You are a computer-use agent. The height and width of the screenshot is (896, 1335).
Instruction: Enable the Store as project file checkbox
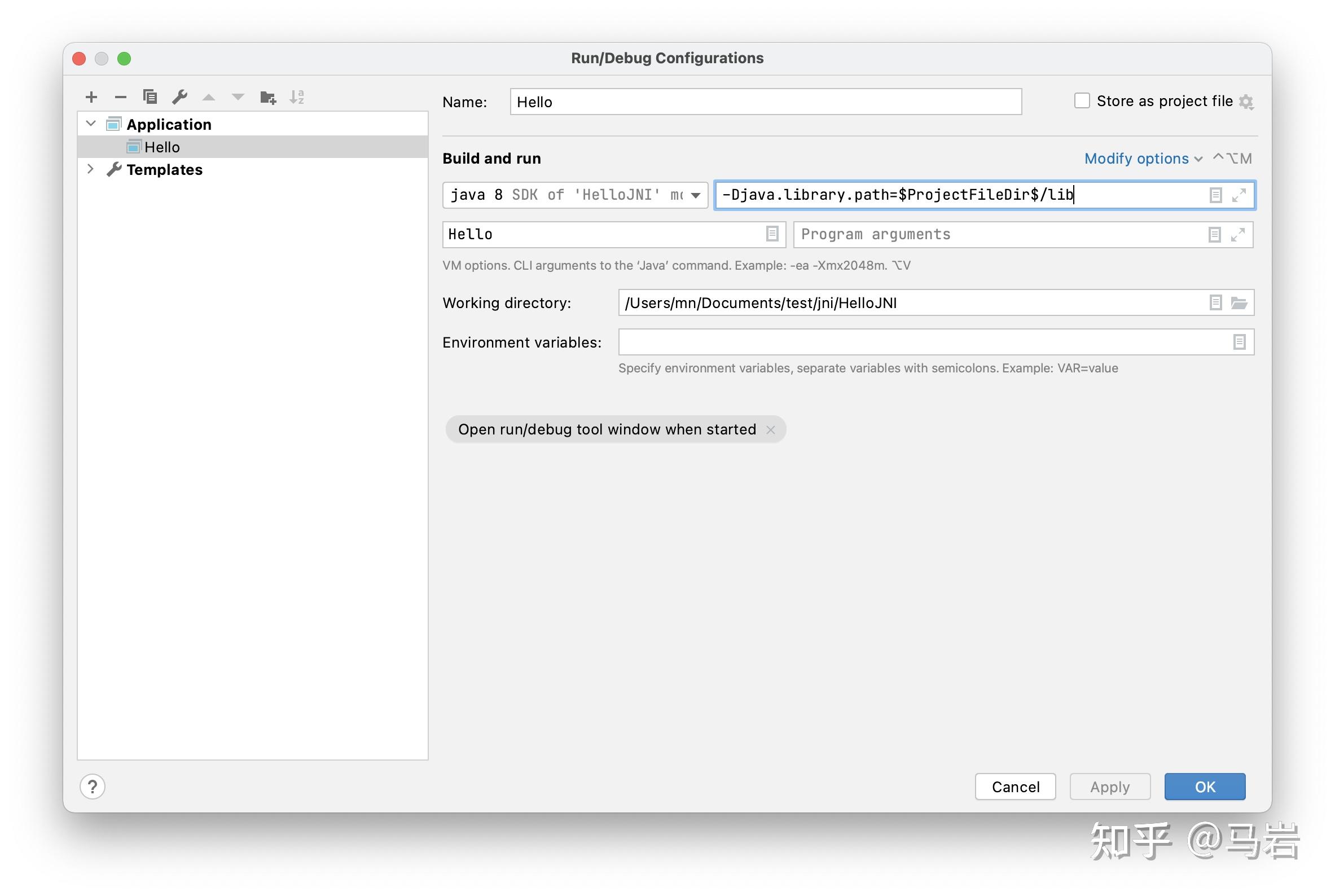[x=1082, y=100]
